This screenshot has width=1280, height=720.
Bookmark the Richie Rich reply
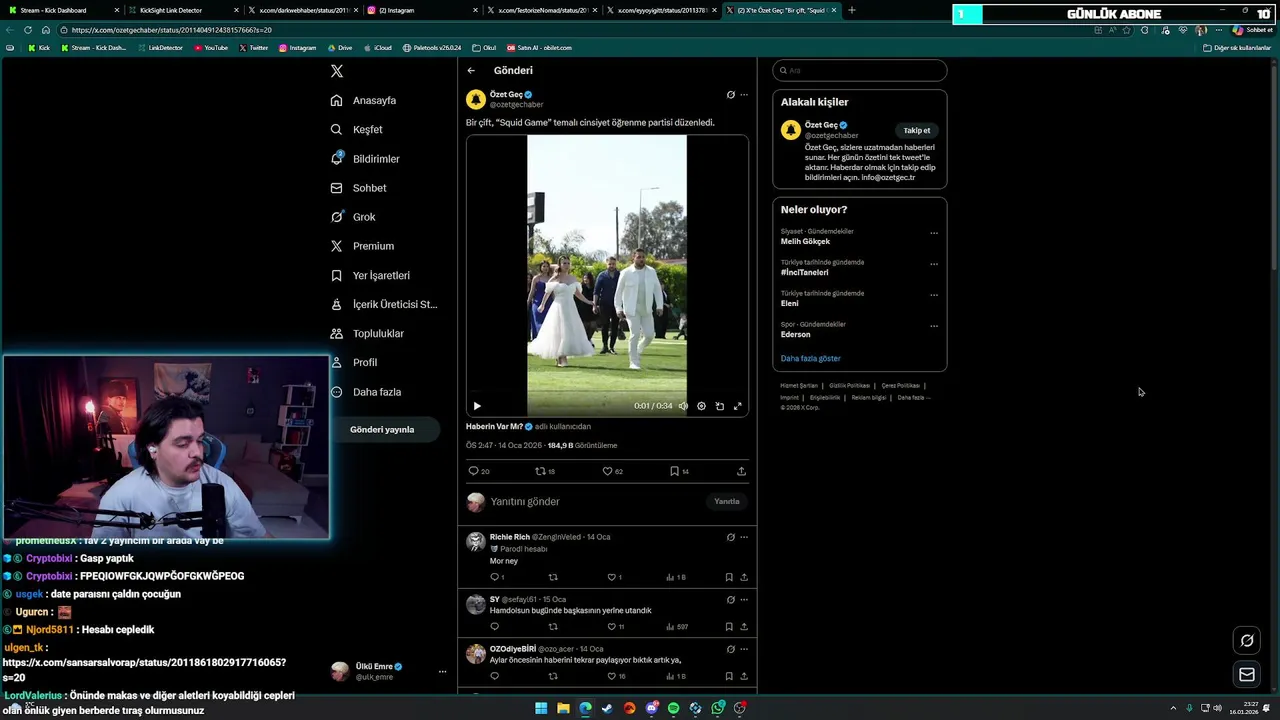729,577
